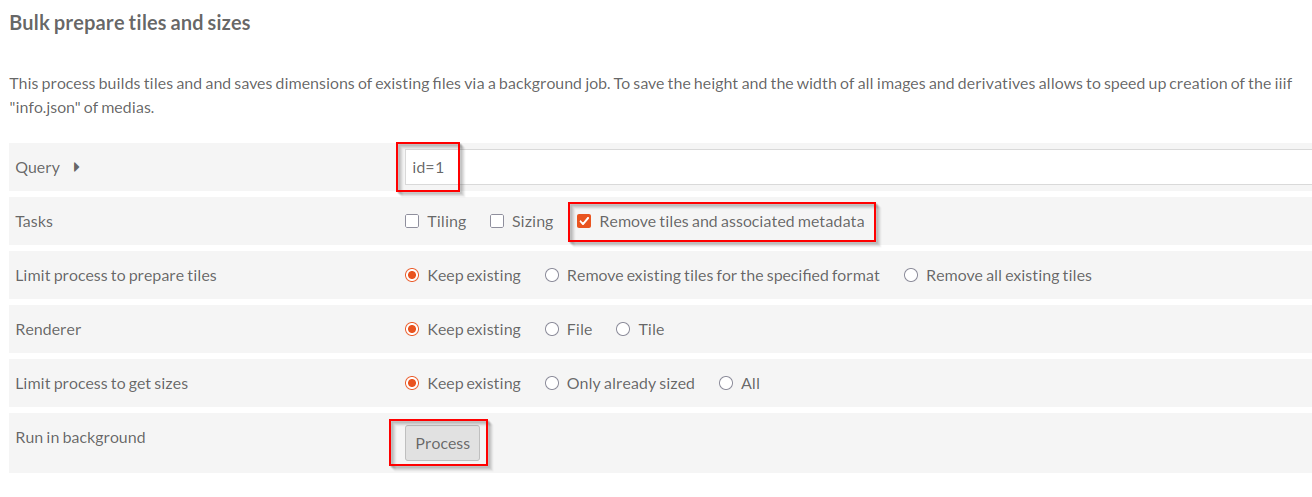Select Keep existing for prepare tiles limit
1312x497 pixels.
click(x=412, y=276)
